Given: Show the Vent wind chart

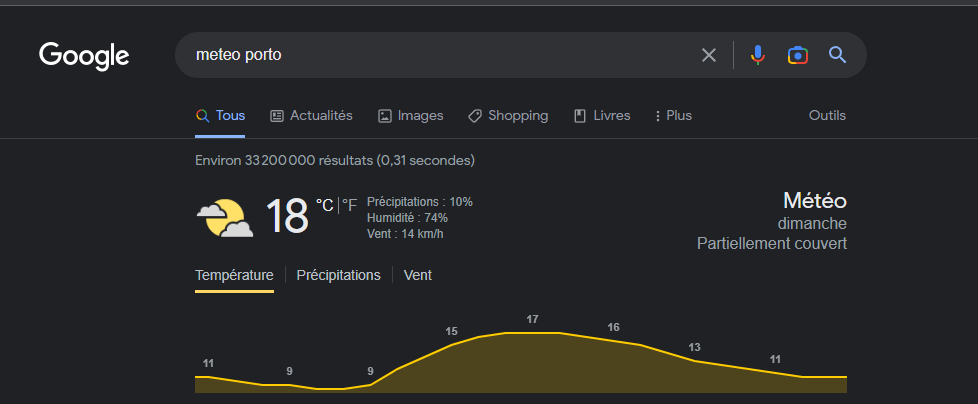Looking at the screenshot, I should (418, 275).
